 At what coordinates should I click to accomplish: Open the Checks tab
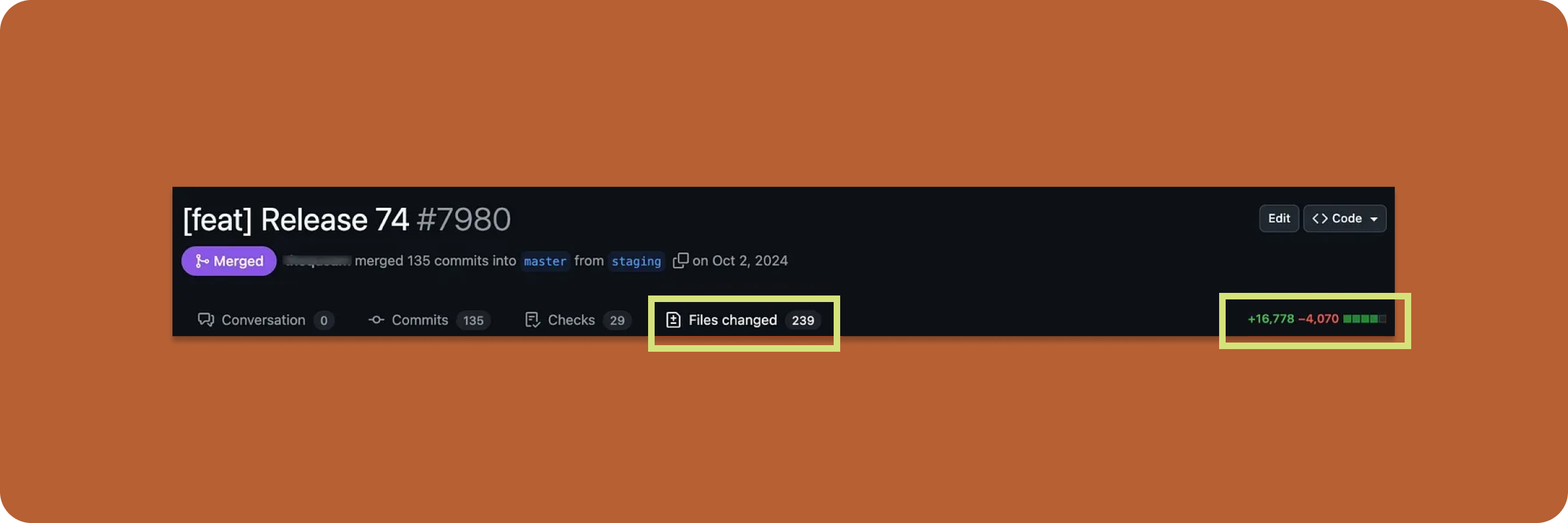(578, 320)
